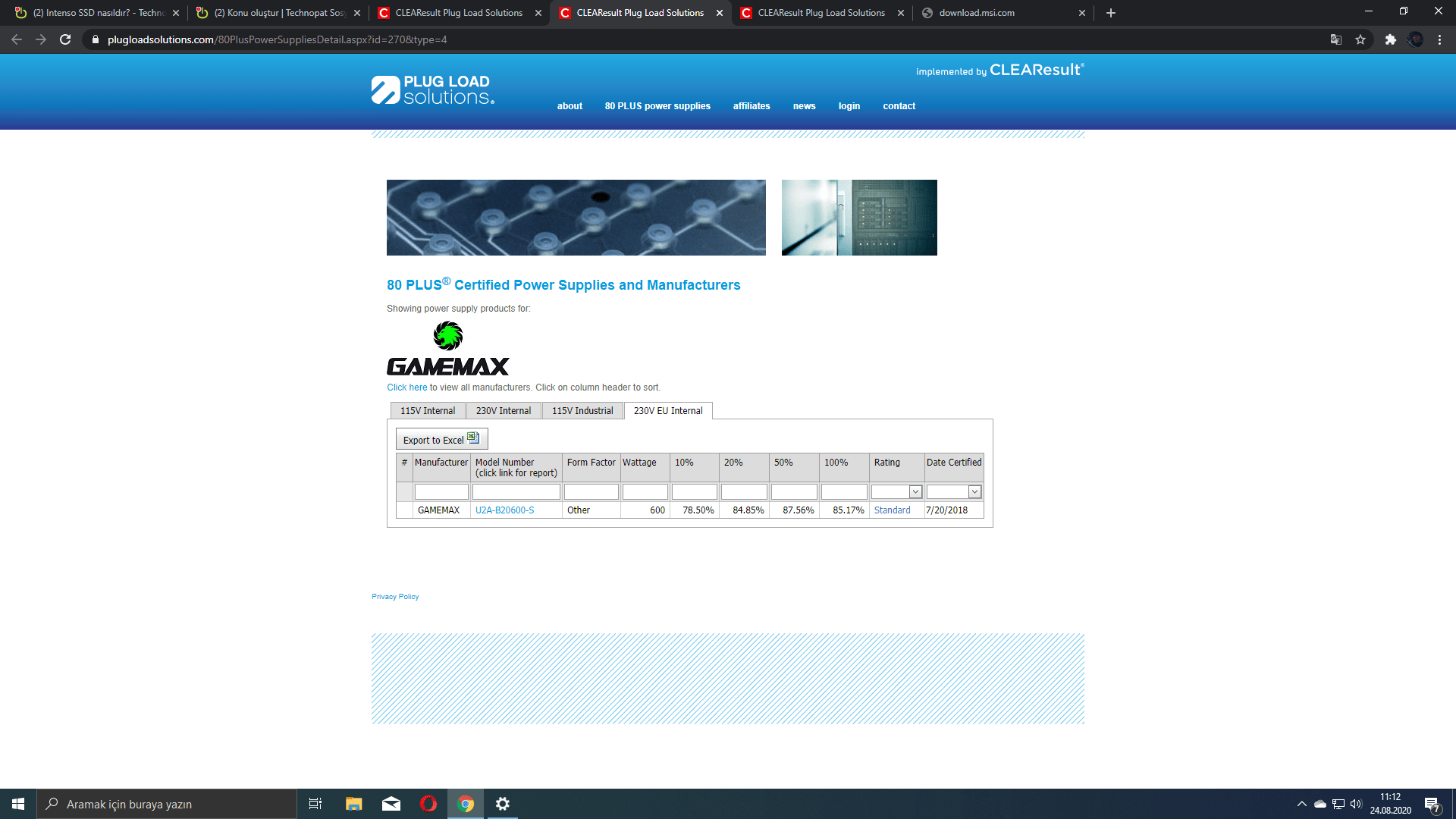Open 80 PLUS power supplies menu
Image resolution: width=1456 pixels, height=819 pixels.
[657, 106]
